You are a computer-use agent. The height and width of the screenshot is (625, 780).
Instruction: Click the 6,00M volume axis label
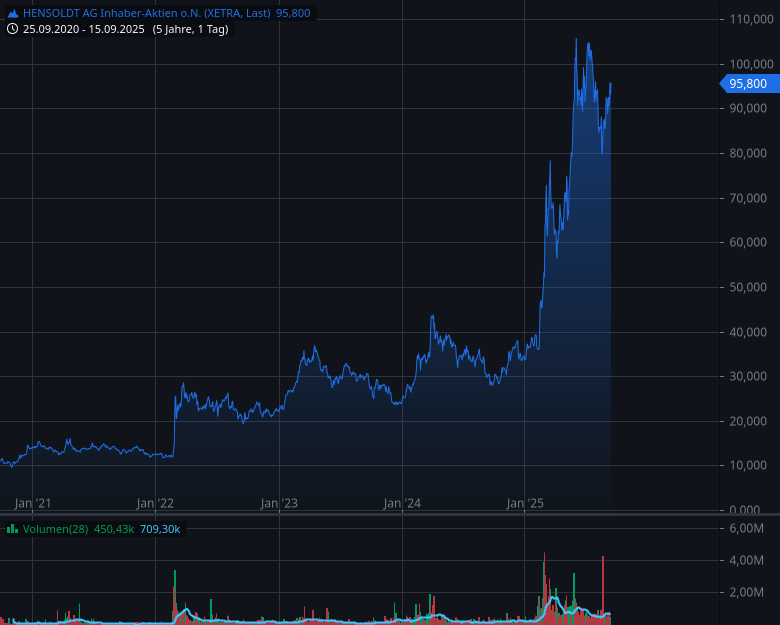746,528
